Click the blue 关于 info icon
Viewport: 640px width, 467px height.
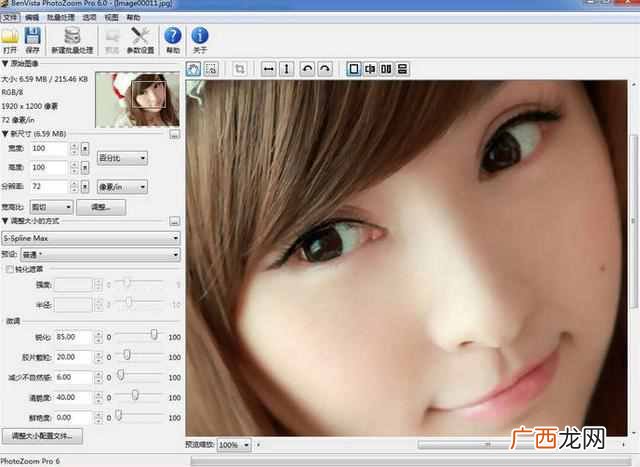coord(200,40)
